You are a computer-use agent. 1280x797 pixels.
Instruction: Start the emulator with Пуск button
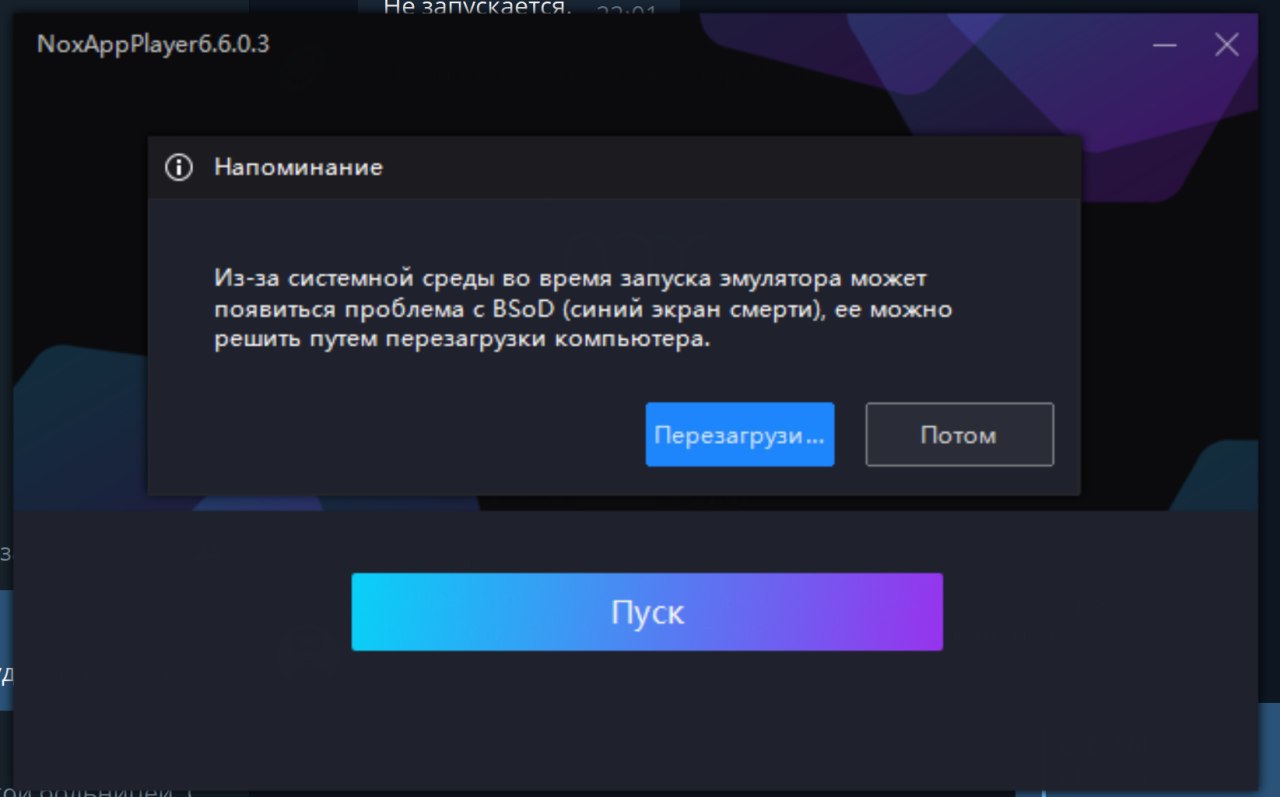[647, 612]
